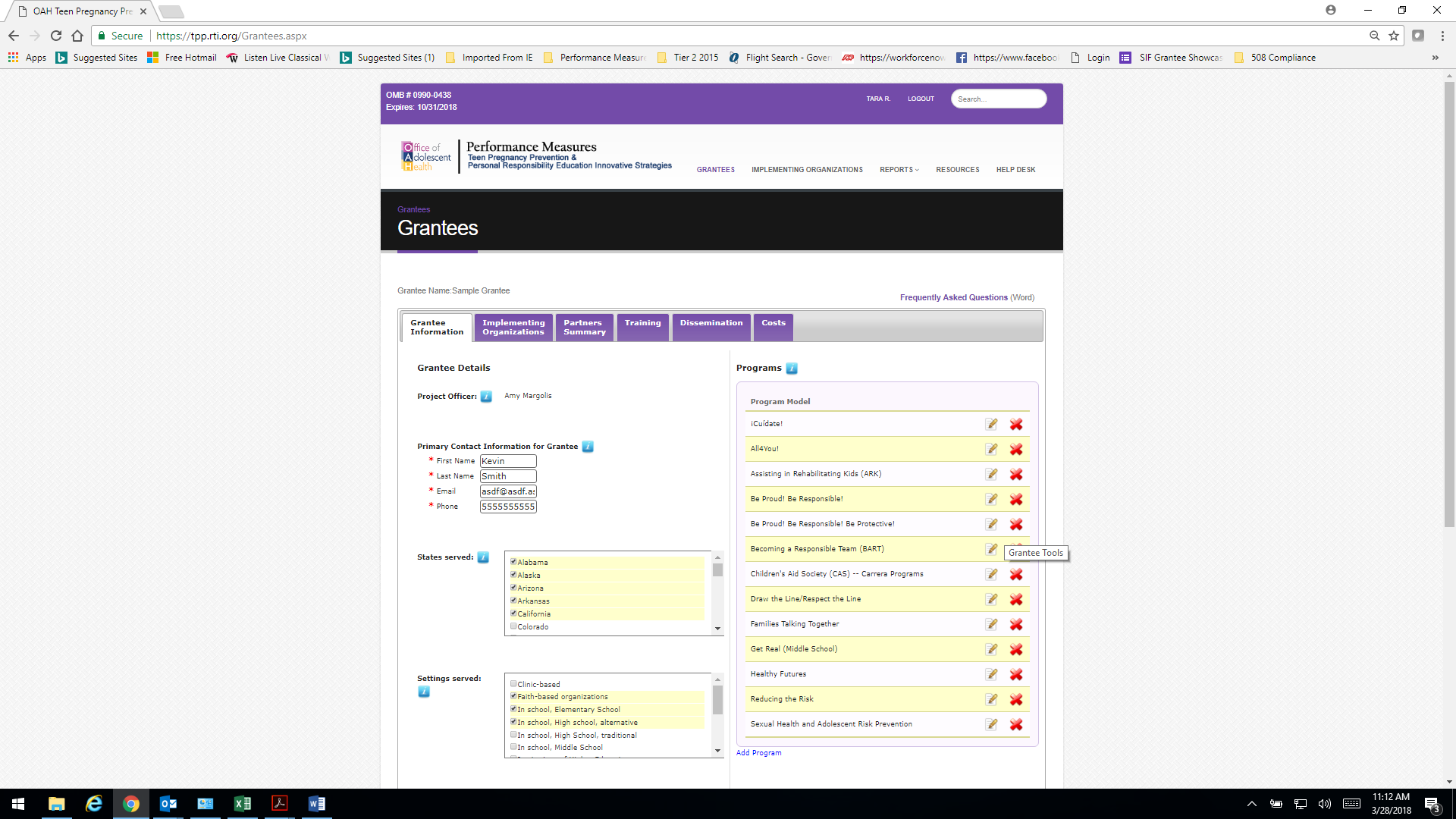The image size is (1456, 819).
Task: Expand the Reports menu dropdown
Action: tap(899, 170)
